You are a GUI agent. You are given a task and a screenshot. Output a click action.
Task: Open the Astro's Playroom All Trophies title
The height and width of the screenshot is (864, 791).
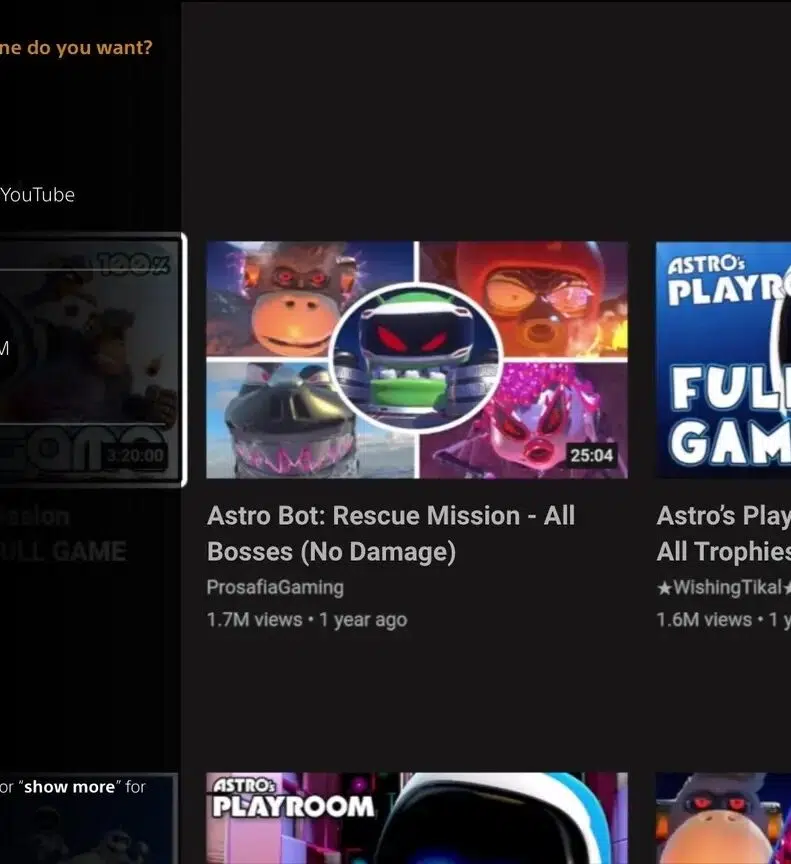click(x=722, y=533)
